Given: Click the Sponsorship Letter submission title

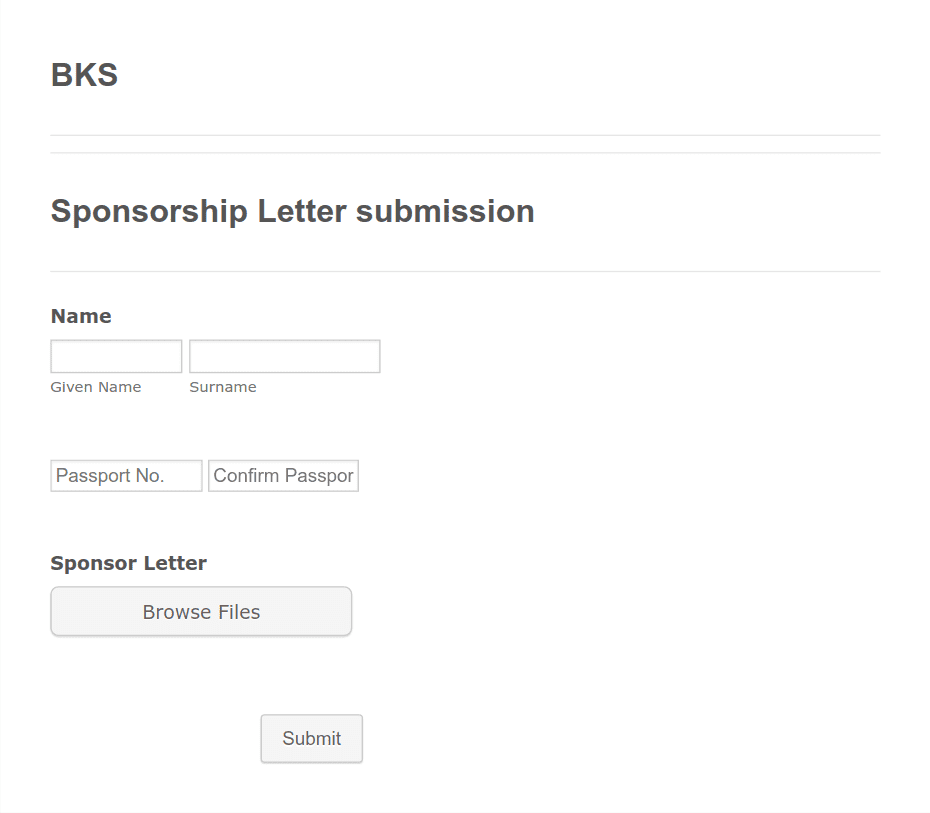Looking at the screenshot, I should [x=292, y=211].
